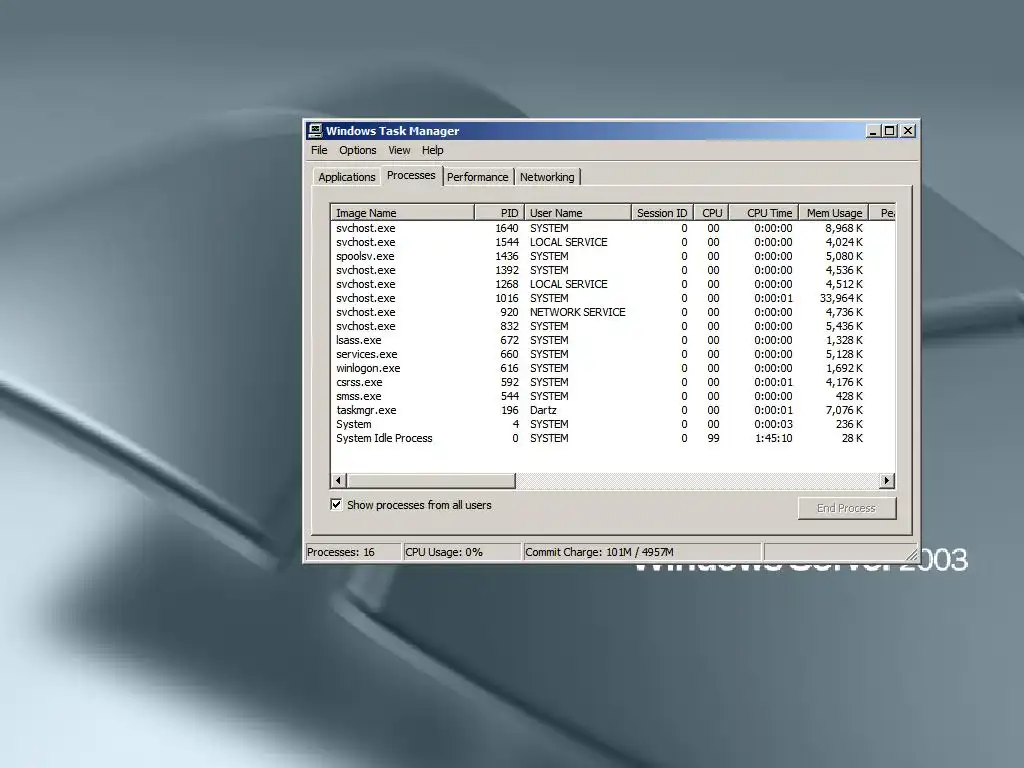
Task: Open the View menu
Action: [x=399, y=150]
